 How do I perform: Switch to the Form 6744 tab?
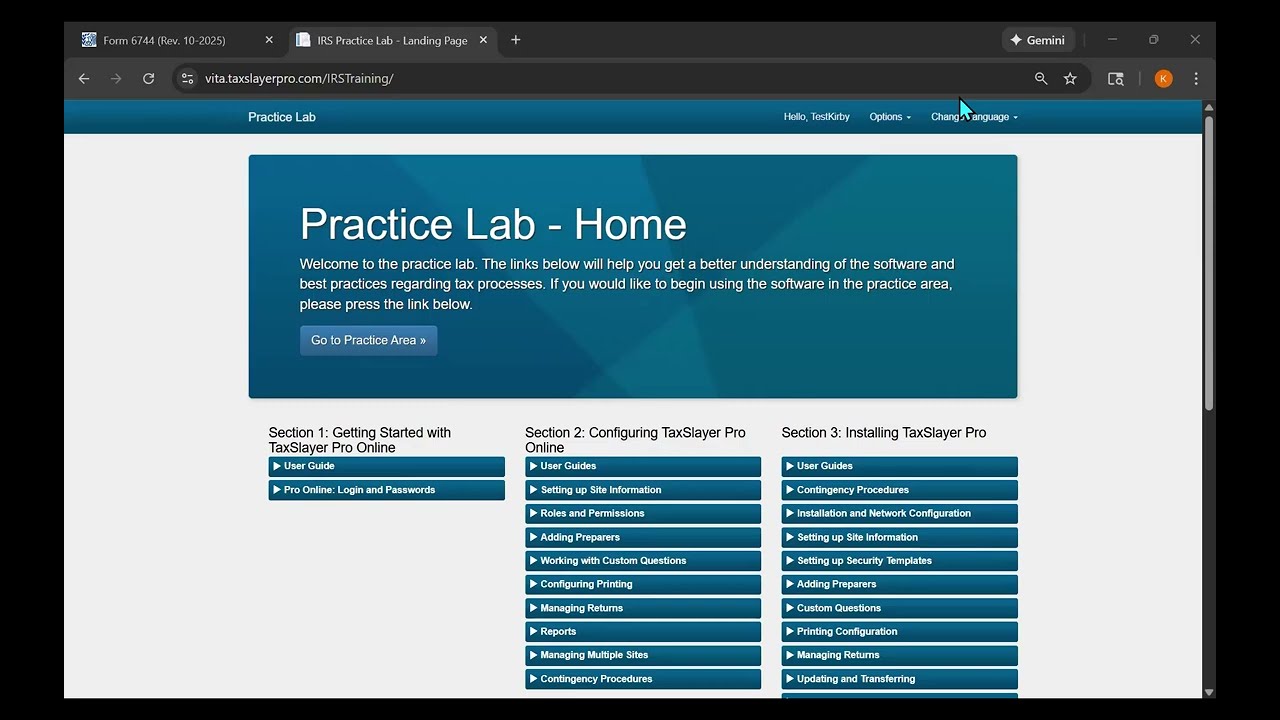(165, 40)
